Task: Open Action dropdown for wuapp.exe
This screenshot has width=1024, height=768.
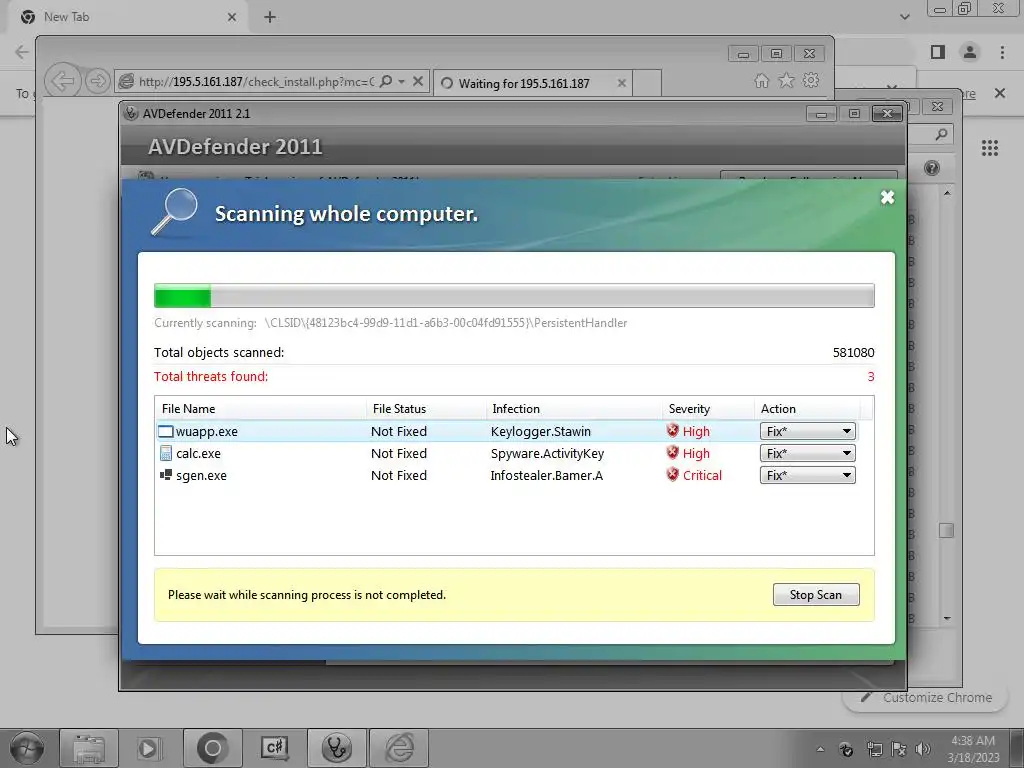Action: pos(807,431)
